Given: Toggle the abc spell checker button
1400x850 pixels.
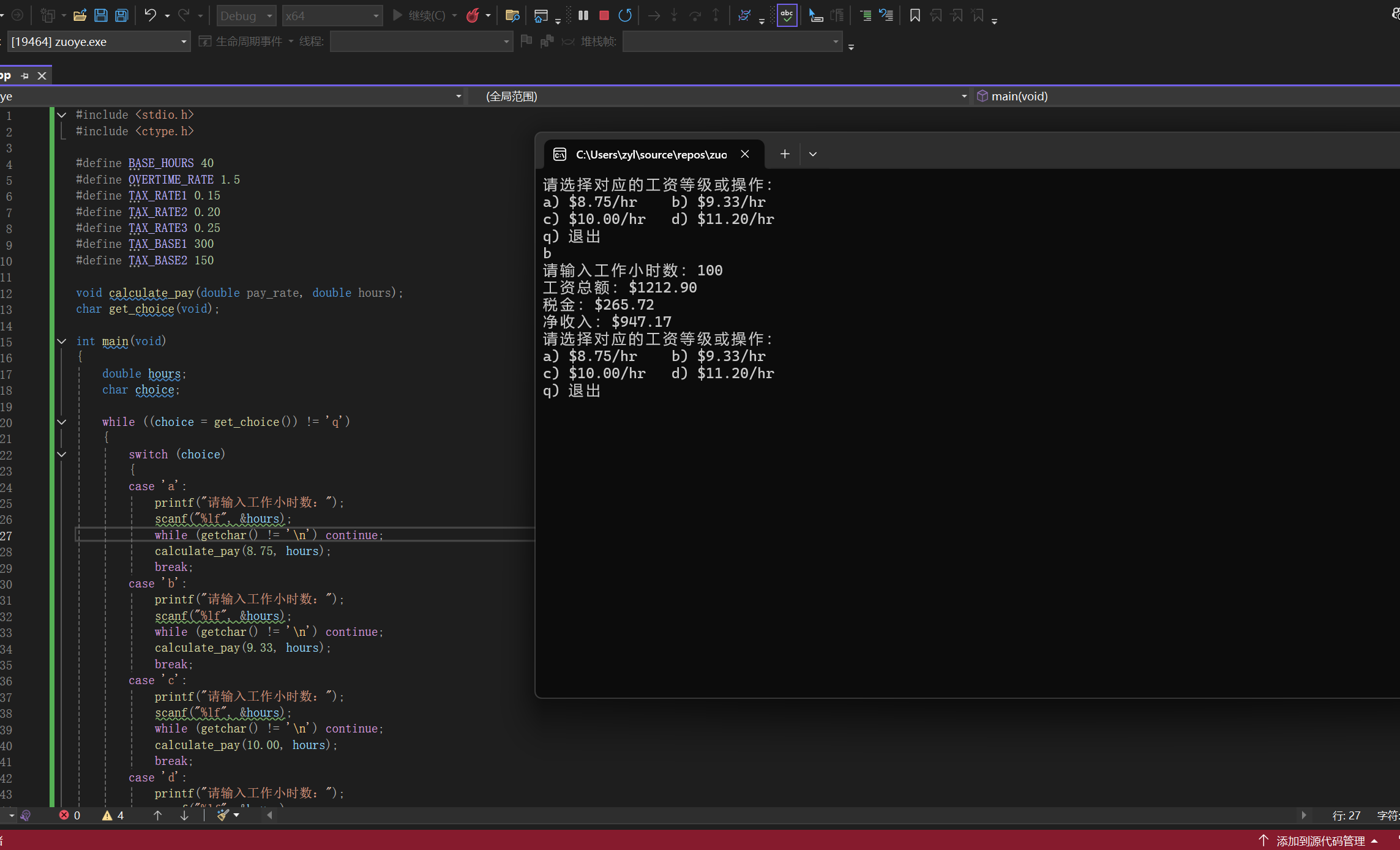Looking at the screenshot, I should [x=787, y=15].
